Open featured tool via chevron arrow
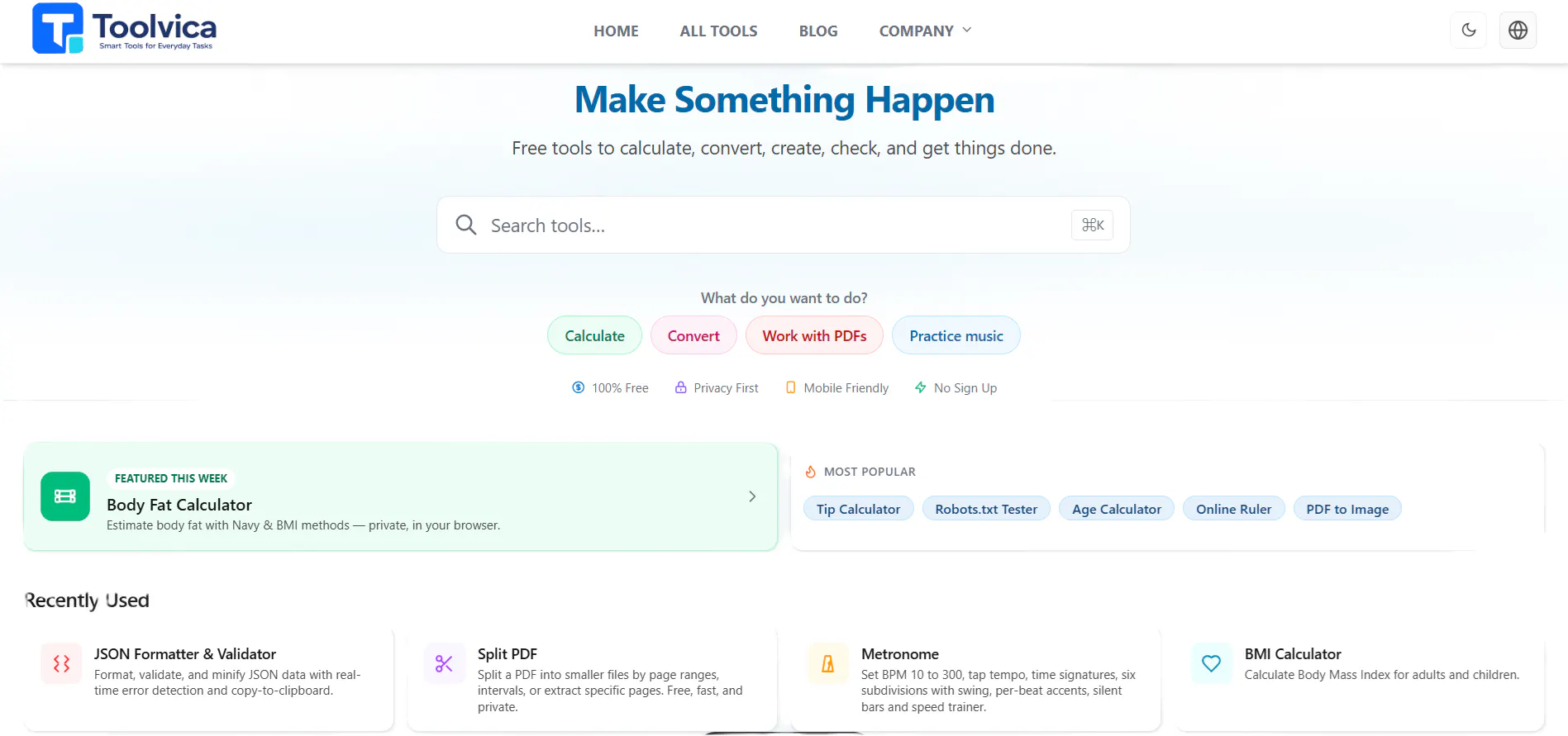1568x736 pixels. [x=752, y=496]
